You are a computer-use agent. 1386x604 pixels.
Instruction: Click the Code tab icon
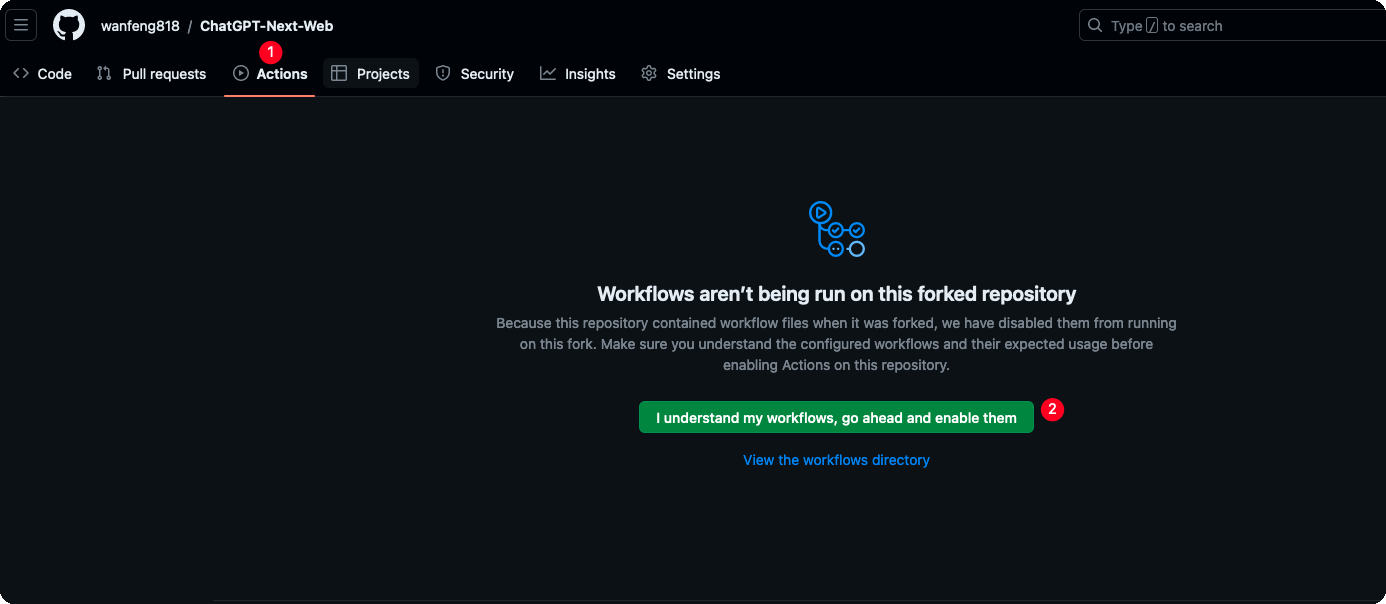(21, 74)
